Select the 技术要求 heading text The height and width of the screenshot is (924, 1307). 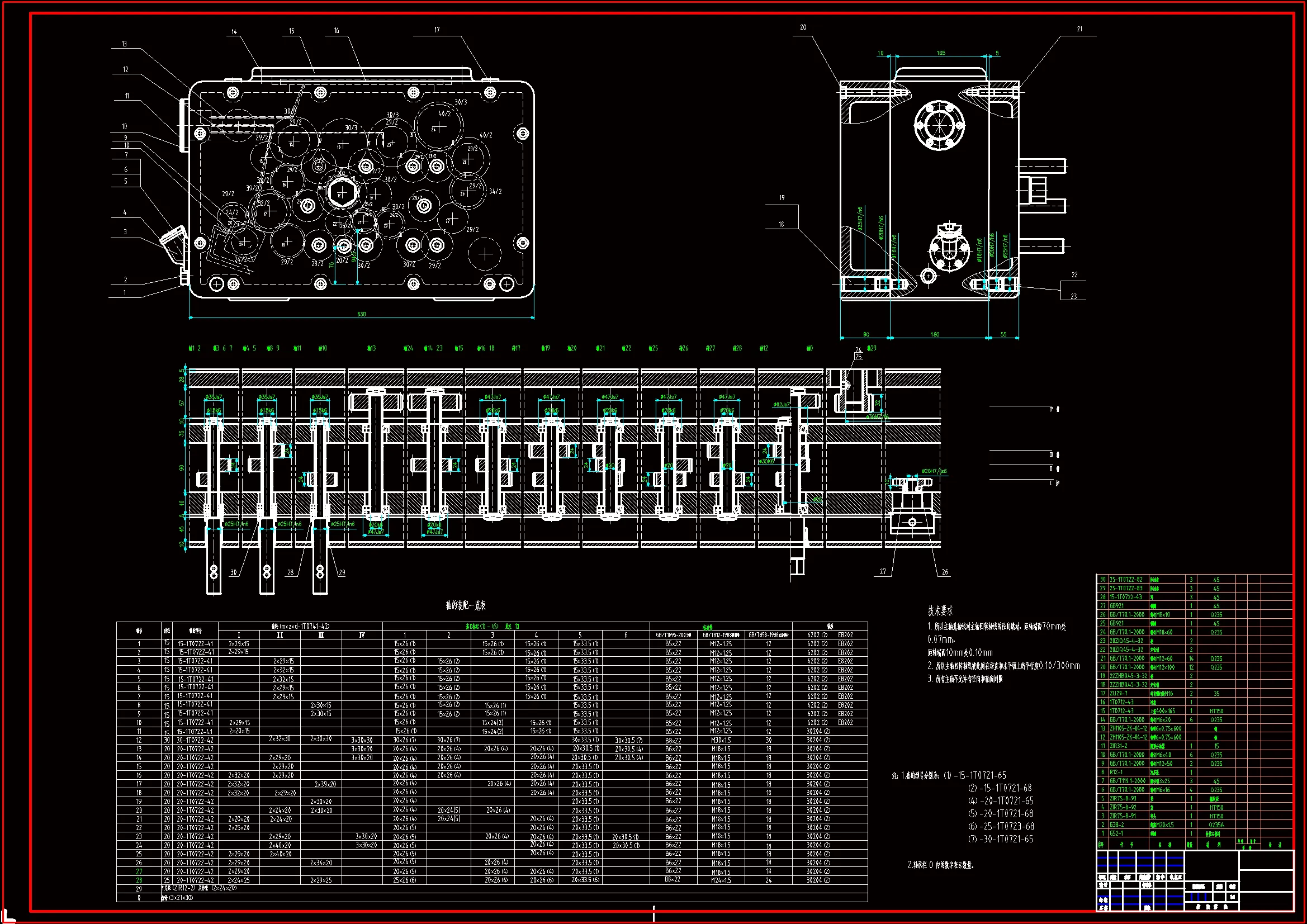940,611
